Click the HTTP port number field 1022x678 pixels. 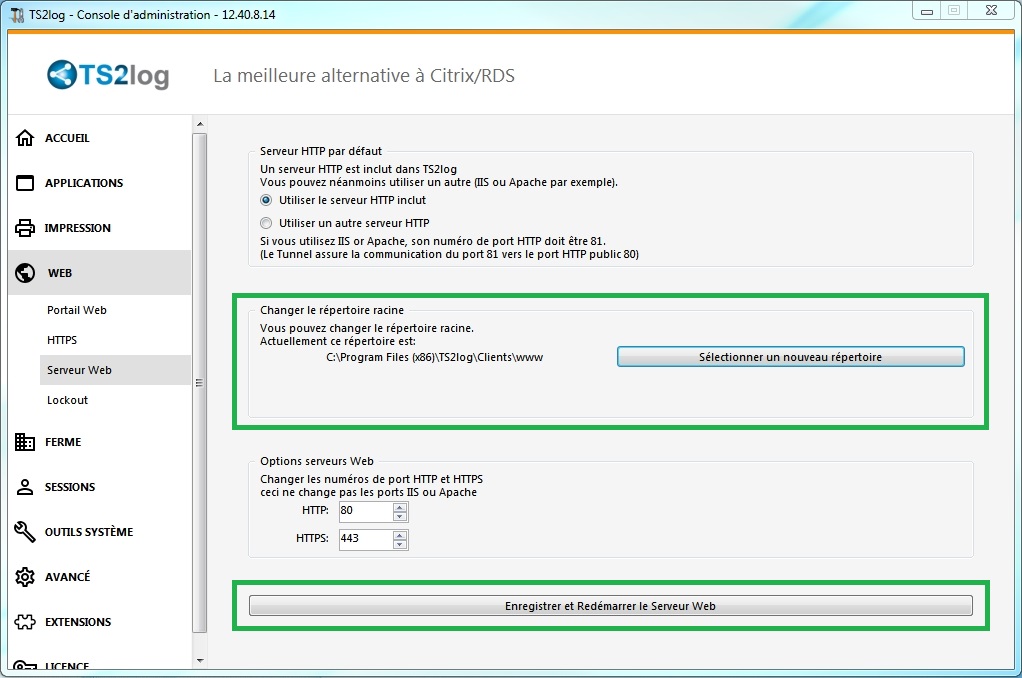click(366, 511)
